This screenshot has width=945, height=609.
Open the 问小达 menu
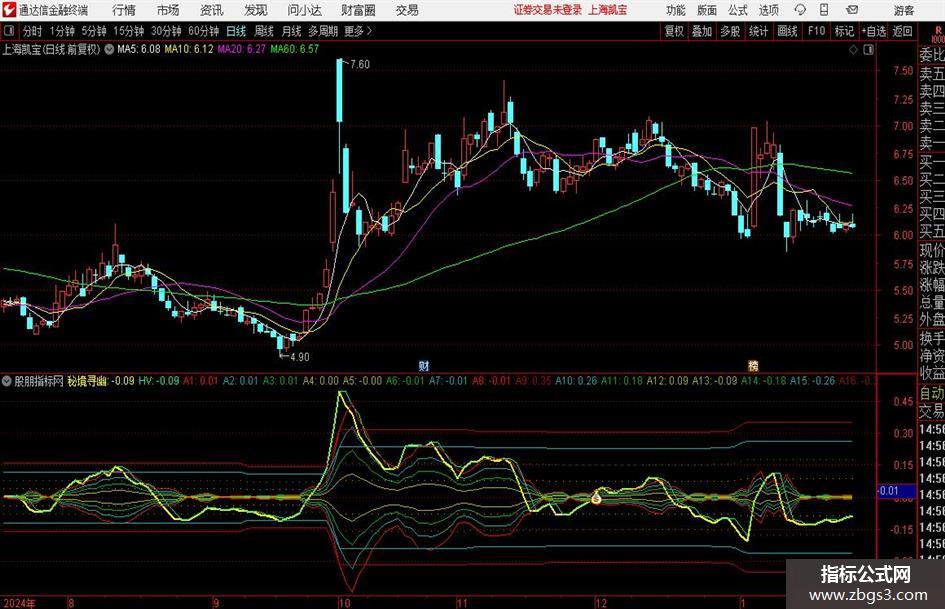(x=305, y=10)
